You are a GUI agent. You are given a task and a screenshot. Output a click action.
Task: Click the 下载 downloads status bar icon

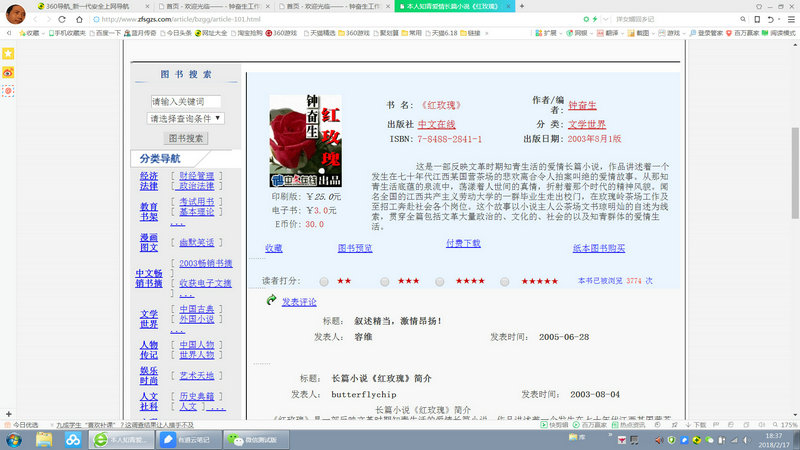[x=696, y=424]
